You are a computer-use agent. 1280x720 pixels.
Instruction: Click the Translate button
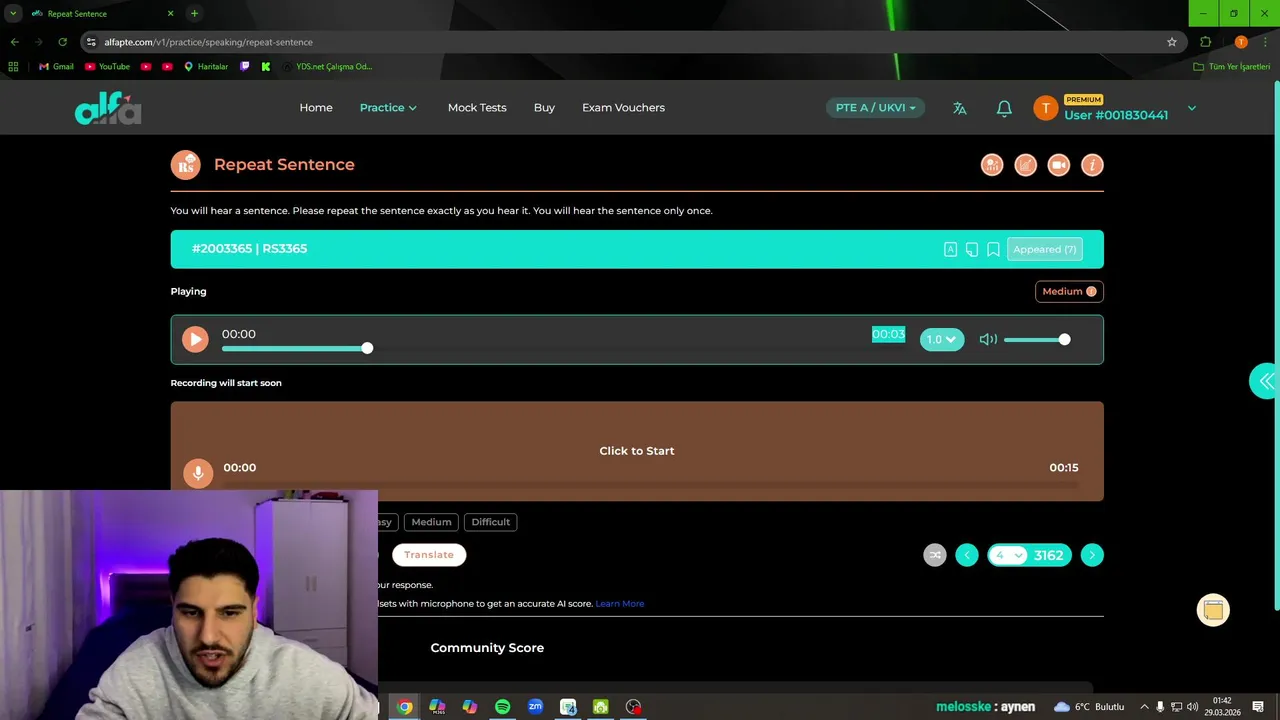coord(429,555)
